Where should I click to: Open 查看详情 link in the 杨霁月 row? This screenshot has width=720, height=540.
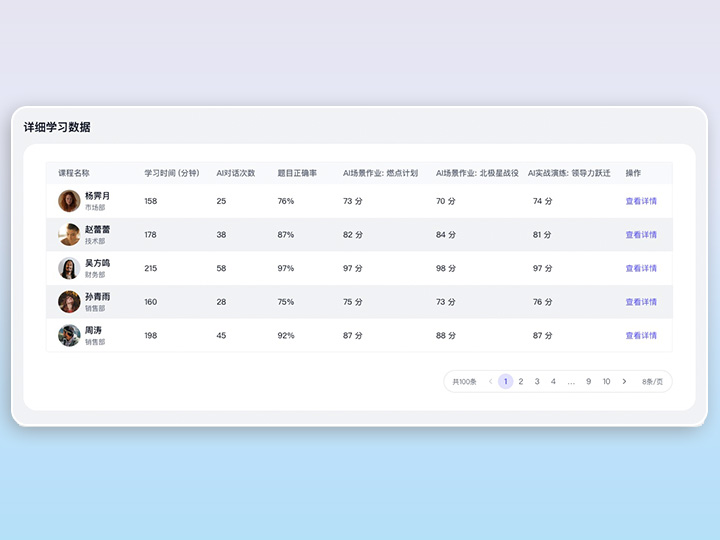(641, 201)
